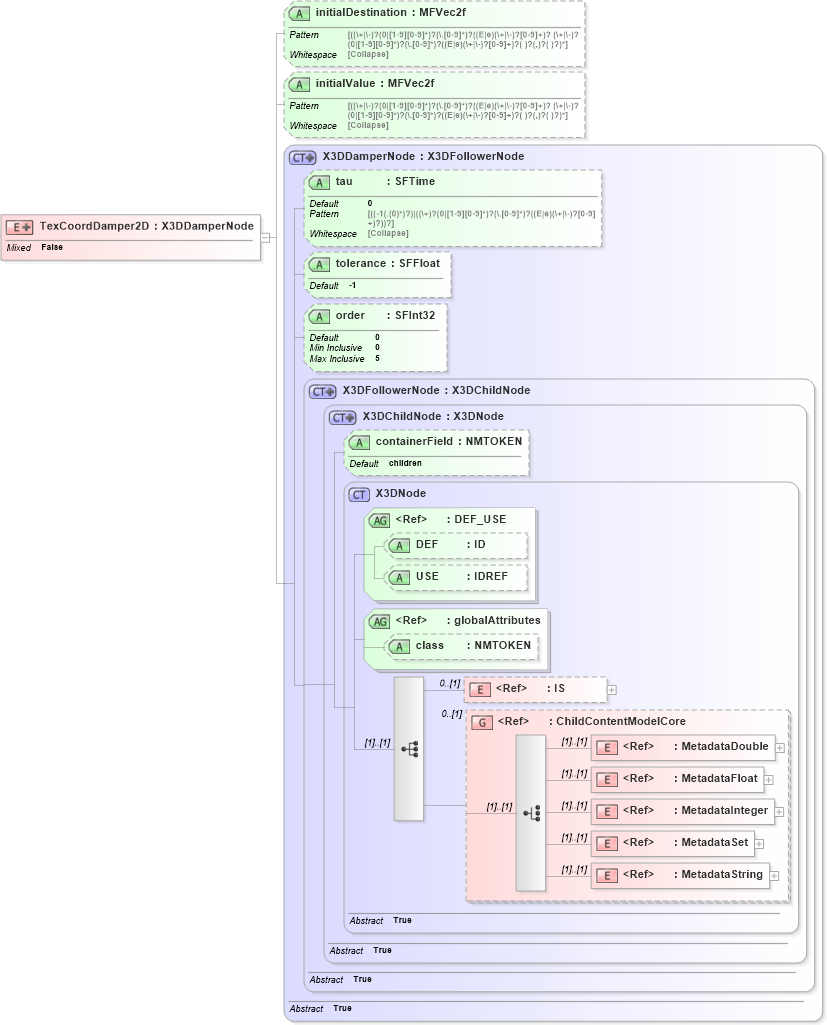The image size is (827, 1025).
Task: Expand the MetadataInteger reference
Action: [779, 812]
